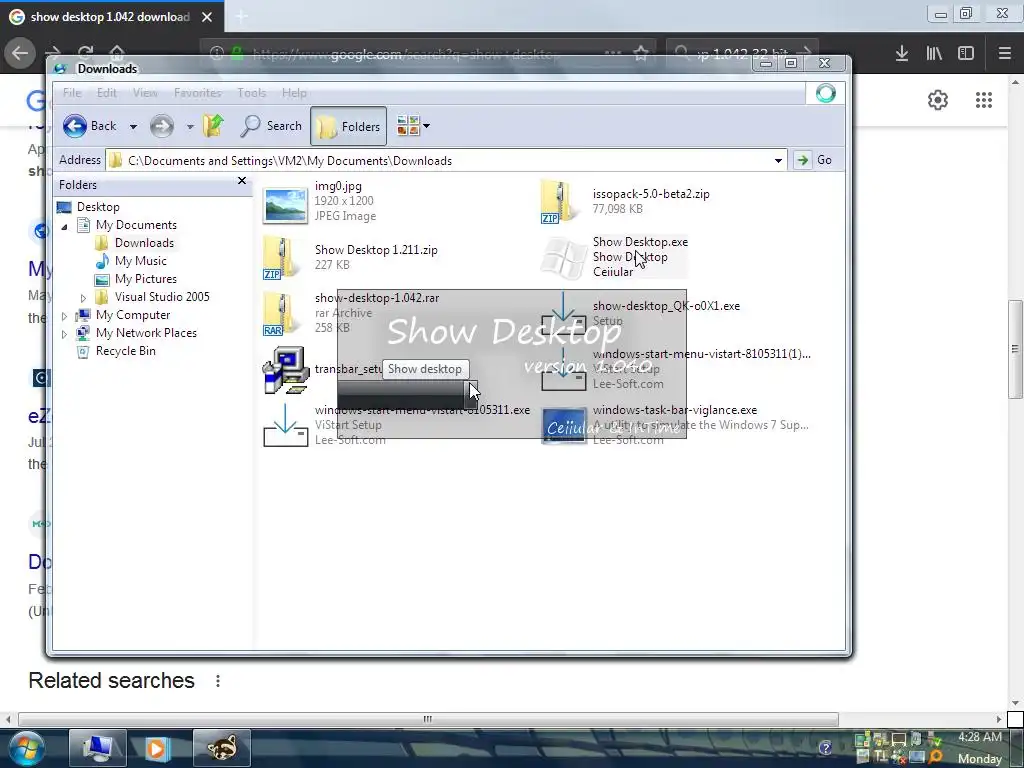Close the Folders pane
This screenshot has height=768, width=1024.
tap(242, 181)
